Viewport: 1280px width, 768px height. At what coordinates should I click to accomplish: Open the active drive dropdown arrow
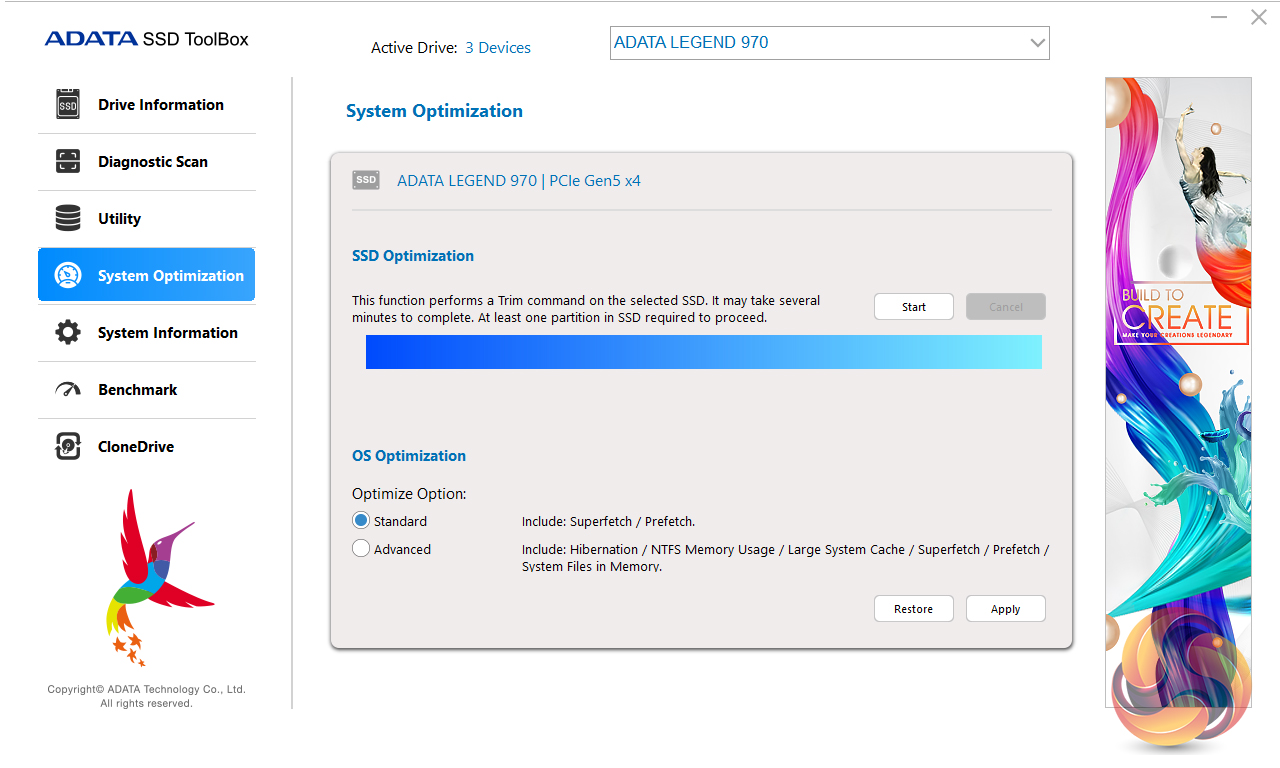coord(1037,43)
